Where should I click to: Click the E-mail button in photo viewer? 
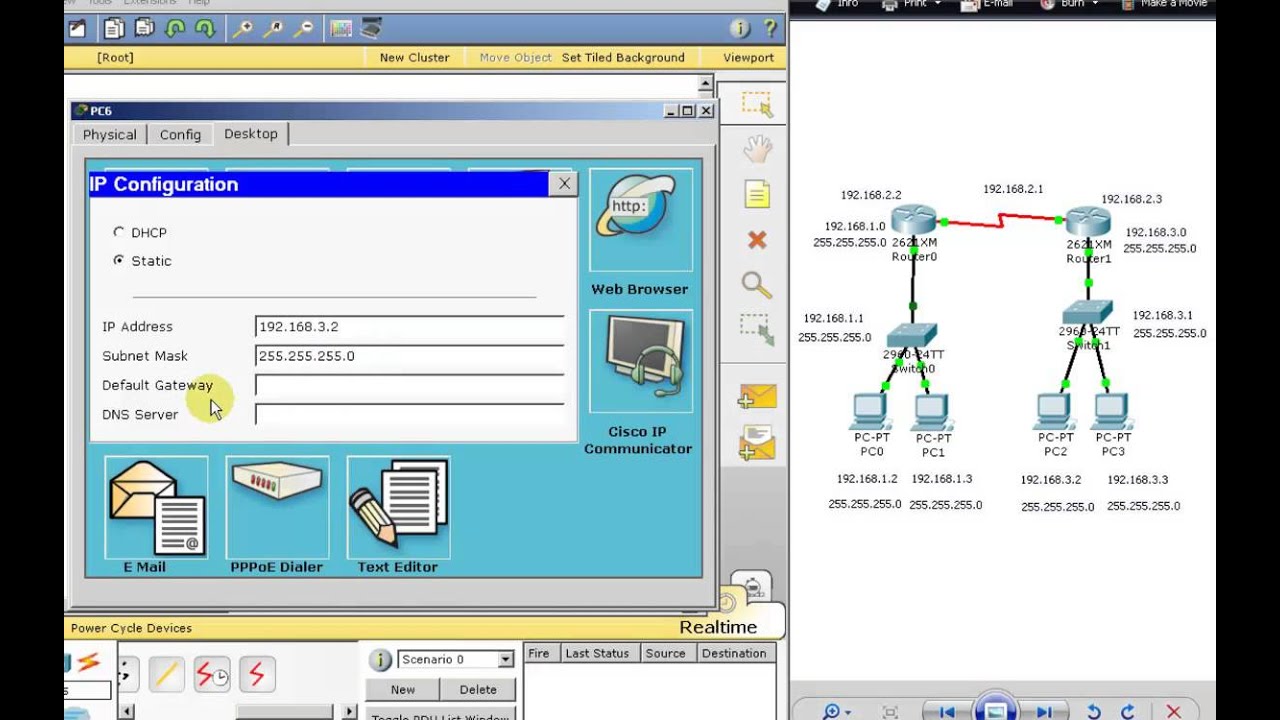pos(987,4)
